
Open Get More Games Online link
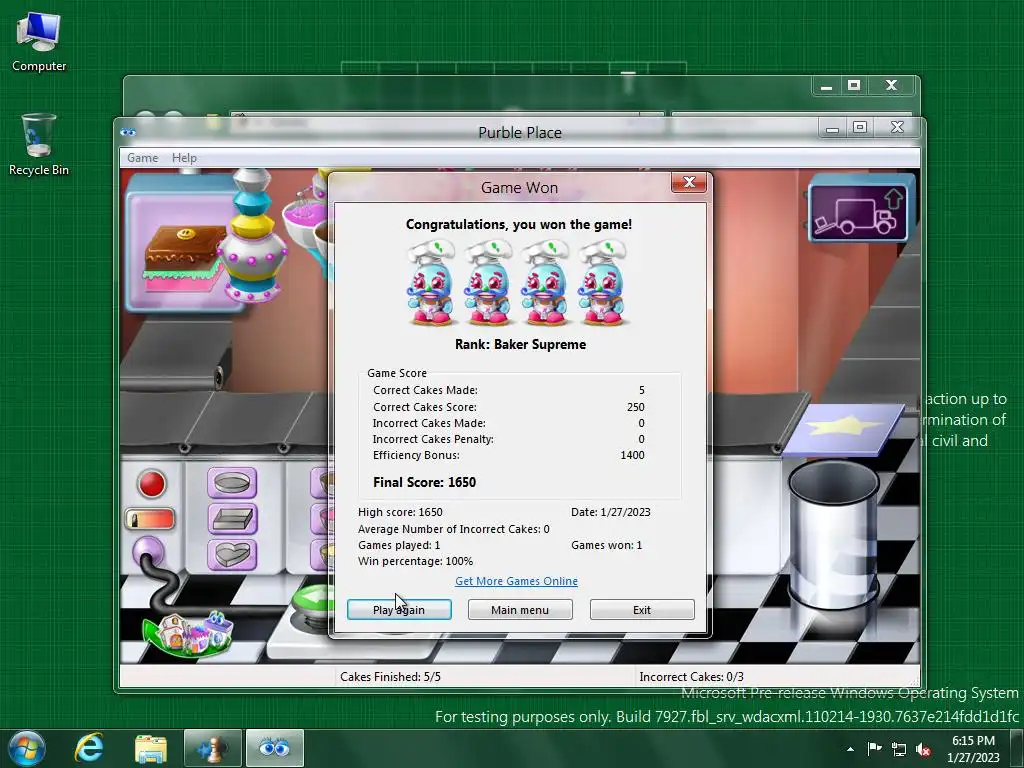[x=516, y=581]
